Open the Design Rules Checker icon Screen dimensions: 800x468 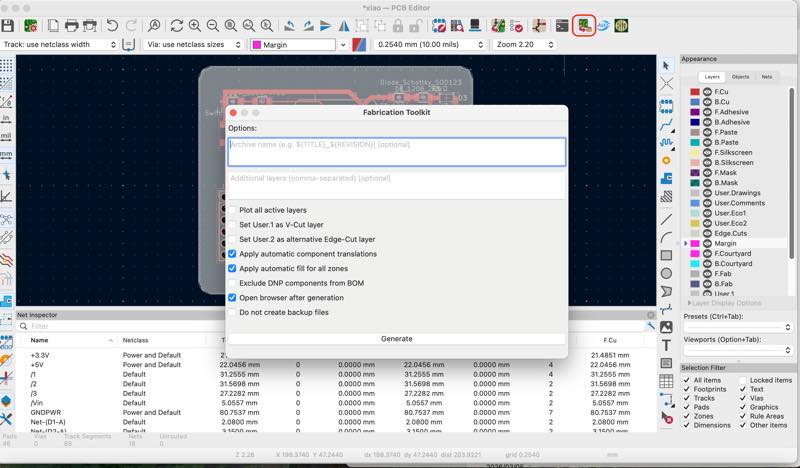516,26
